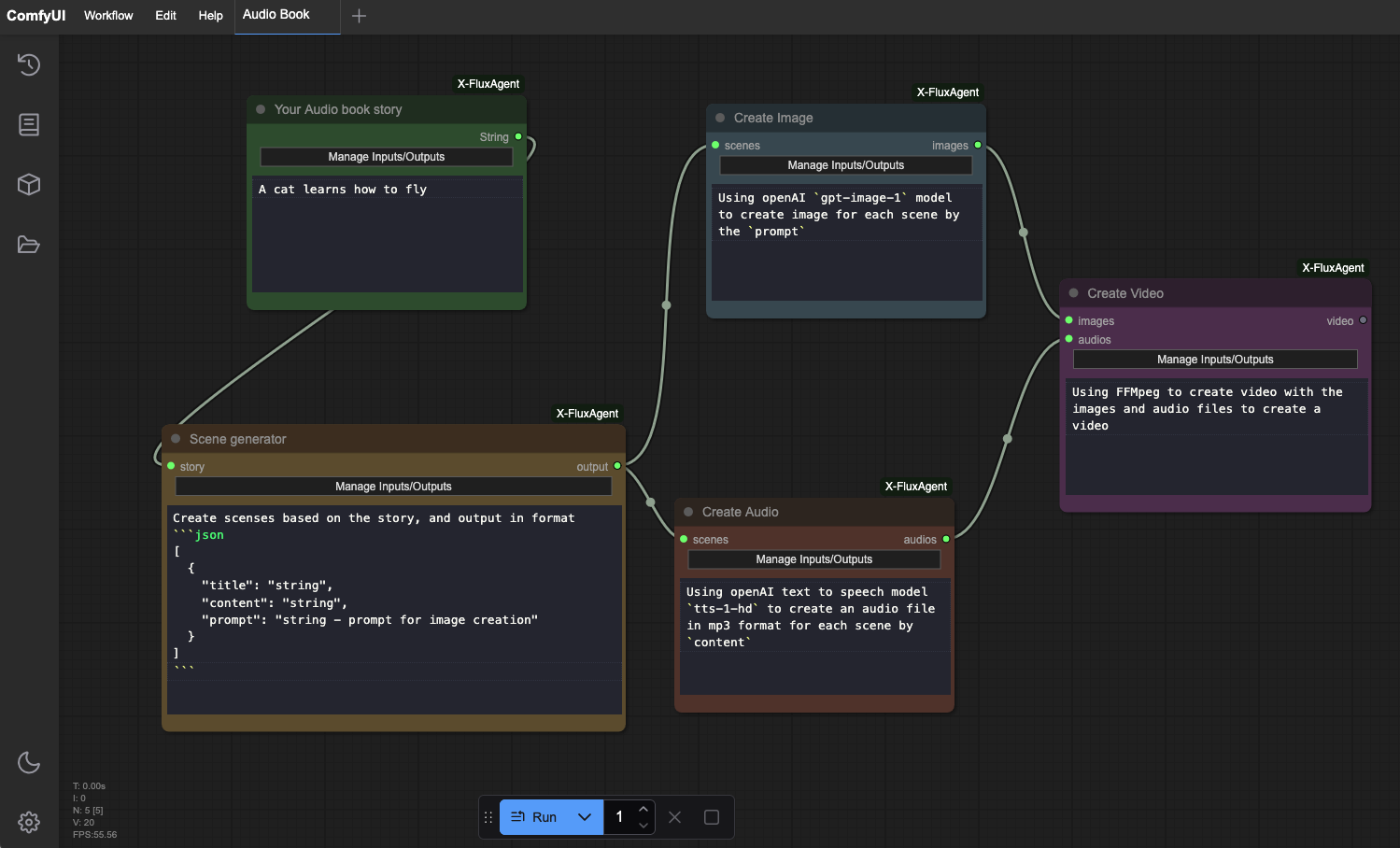This screenshot has height=848, width=1400.
Task: Toggle dark theme moon icon
Action: (x=29, y=762)
